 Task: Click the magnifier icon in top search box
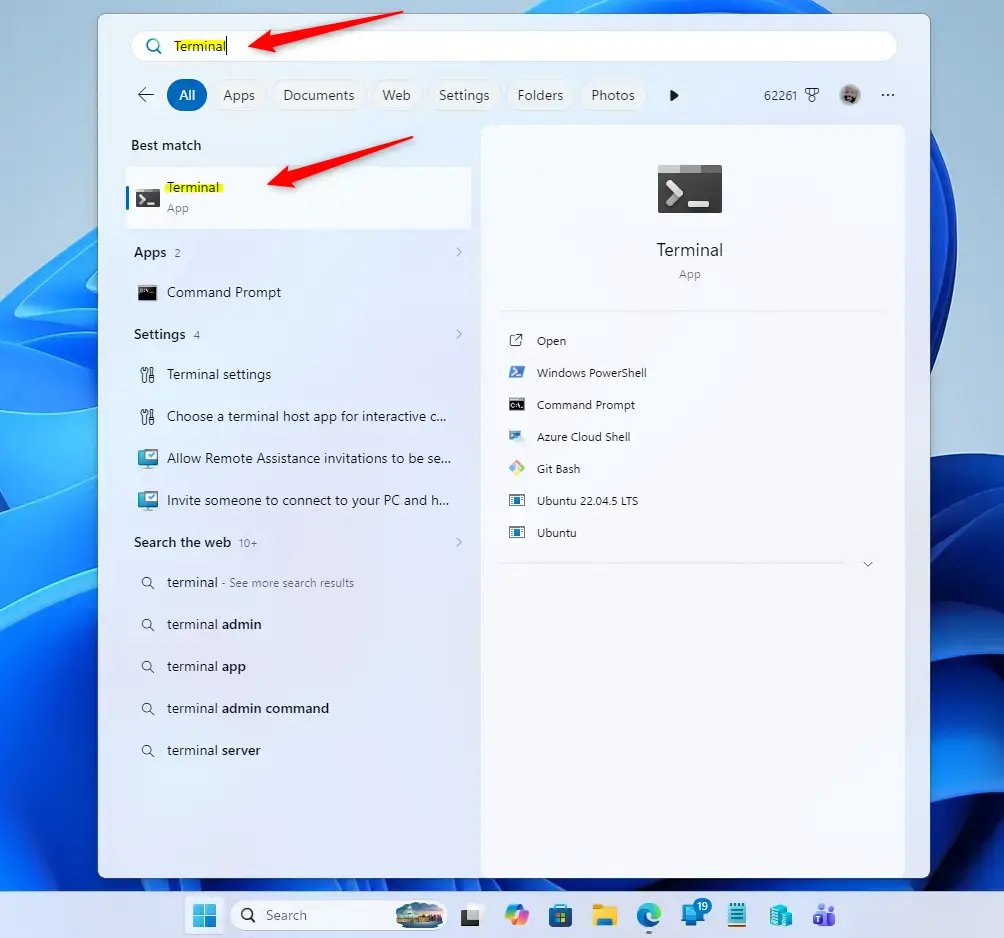point(154,46)
